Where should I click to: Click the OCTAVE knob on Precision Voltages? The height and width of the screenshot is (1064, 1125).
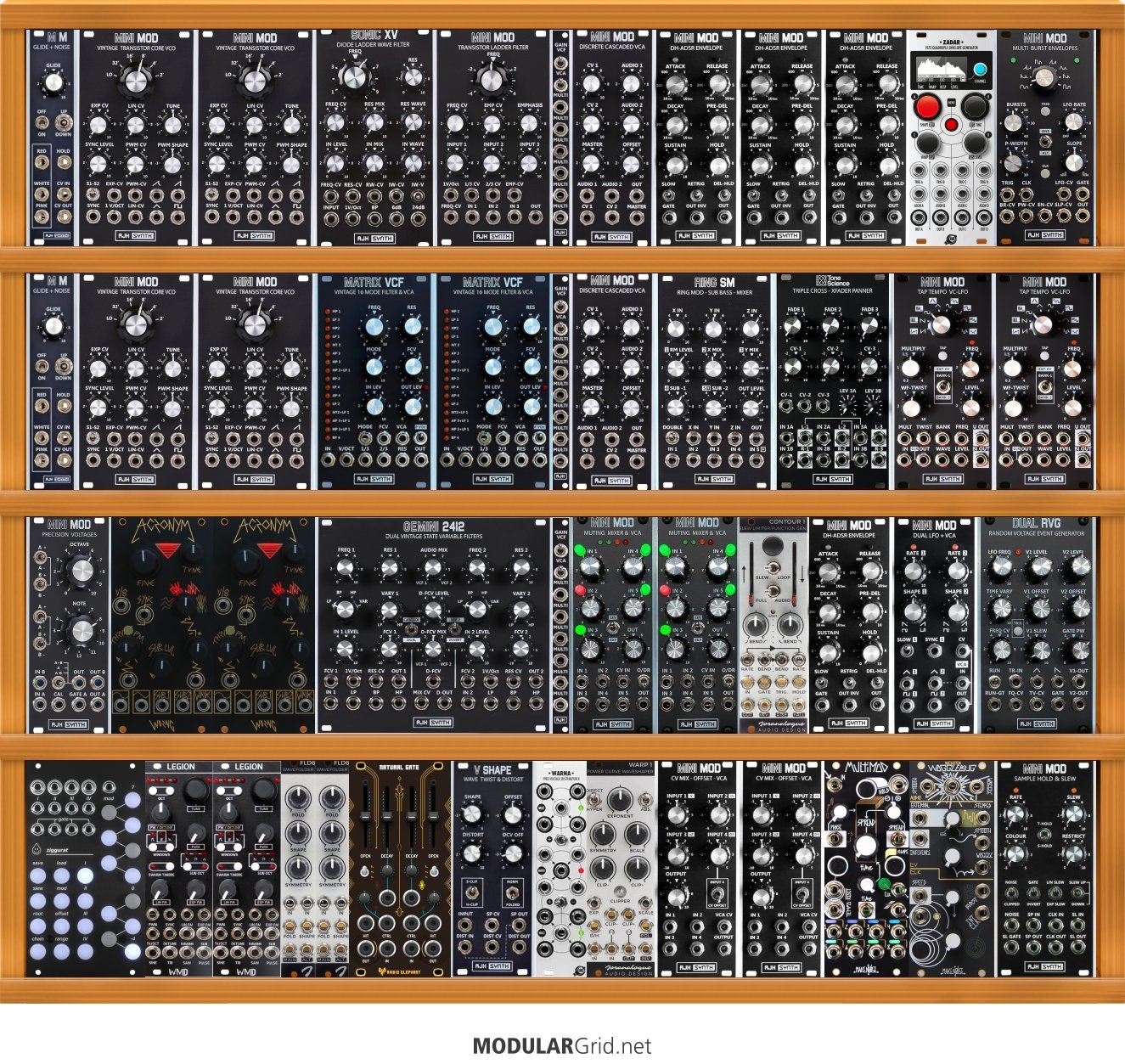pyautogui.click(x=81, y=571)
